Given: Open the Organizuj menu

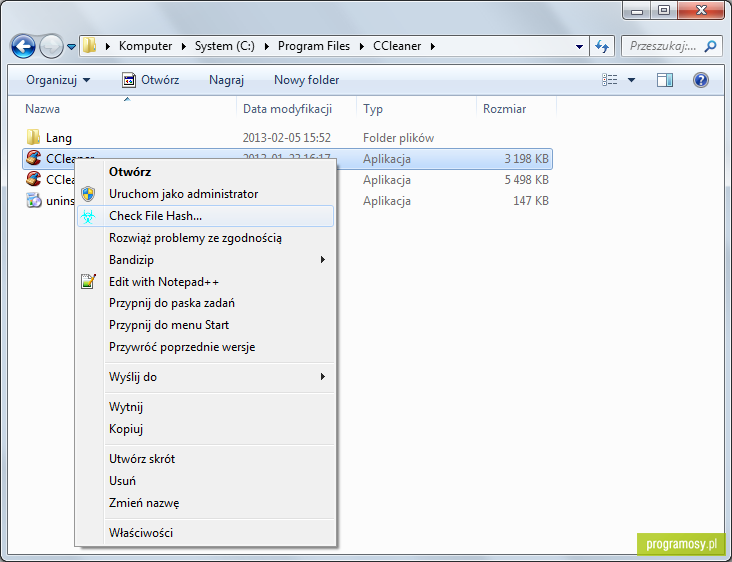Looking at the screenshot, I should click(58, 80).
